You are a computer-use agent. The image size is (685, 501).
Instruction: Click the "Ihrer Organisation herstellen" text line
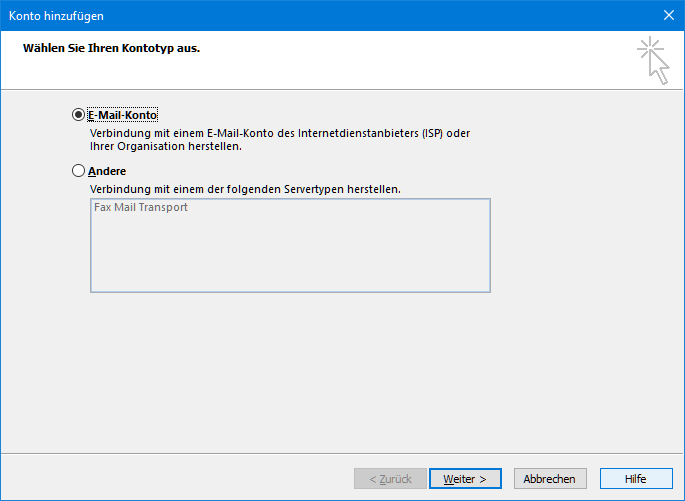(166, 146)
